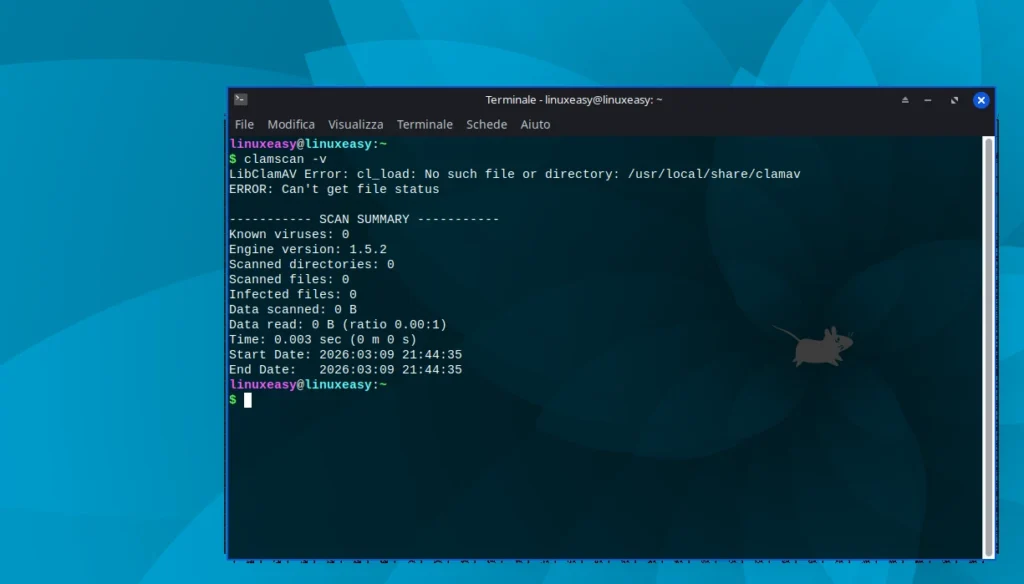Open the File menu

tap(243, 124)
